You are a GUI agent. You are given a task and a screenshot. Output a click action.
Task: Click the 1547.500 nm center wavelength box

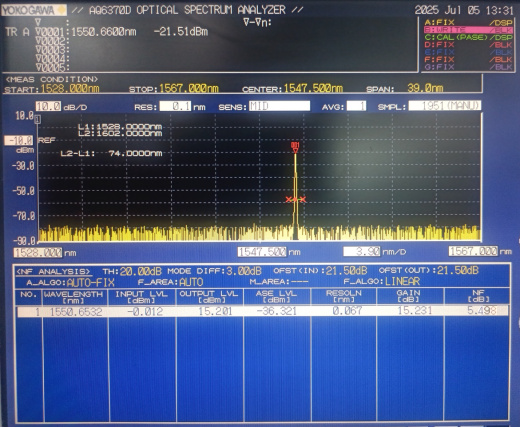262,252
